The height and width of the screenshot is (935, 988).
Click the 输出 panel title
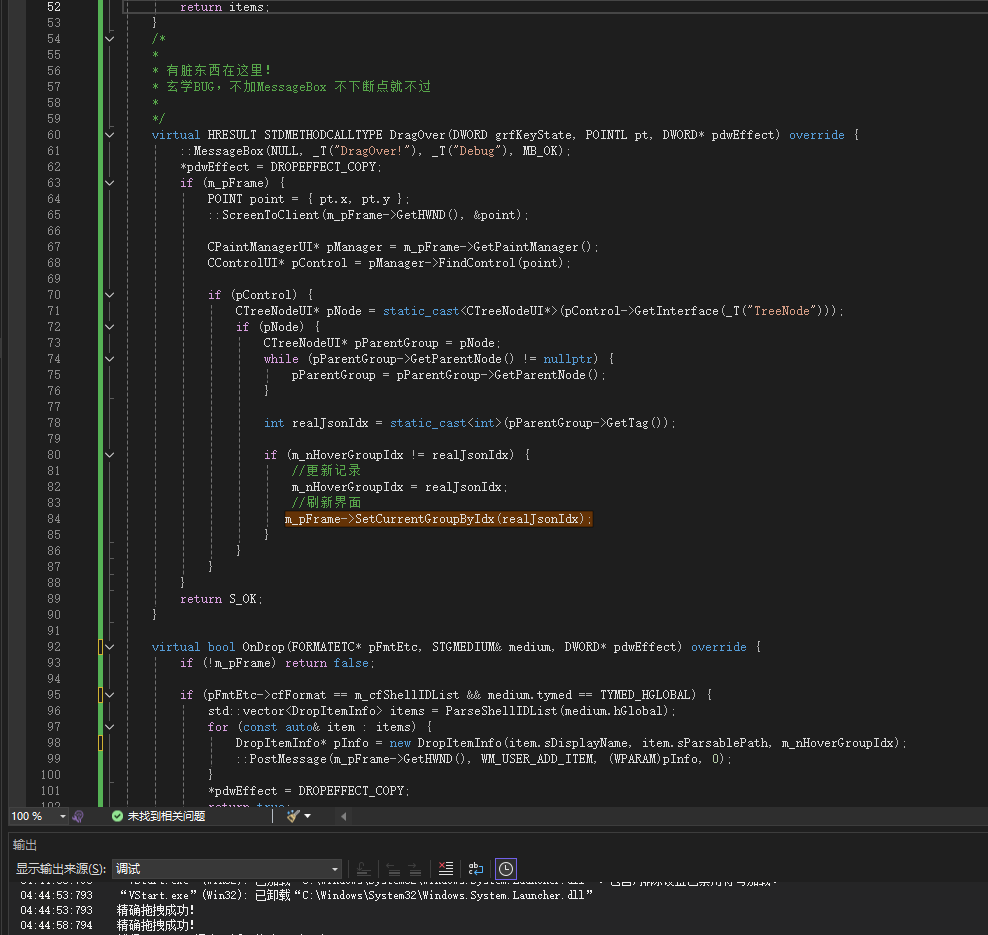click(x=25, y=845)
